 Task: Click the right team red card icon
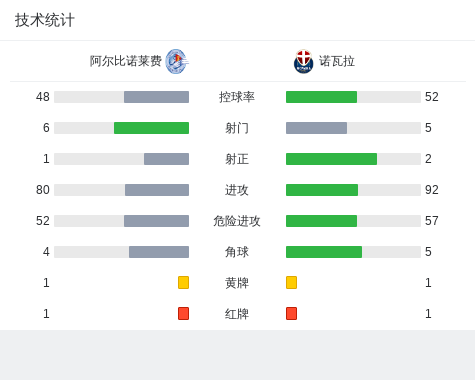pos(291,313)
